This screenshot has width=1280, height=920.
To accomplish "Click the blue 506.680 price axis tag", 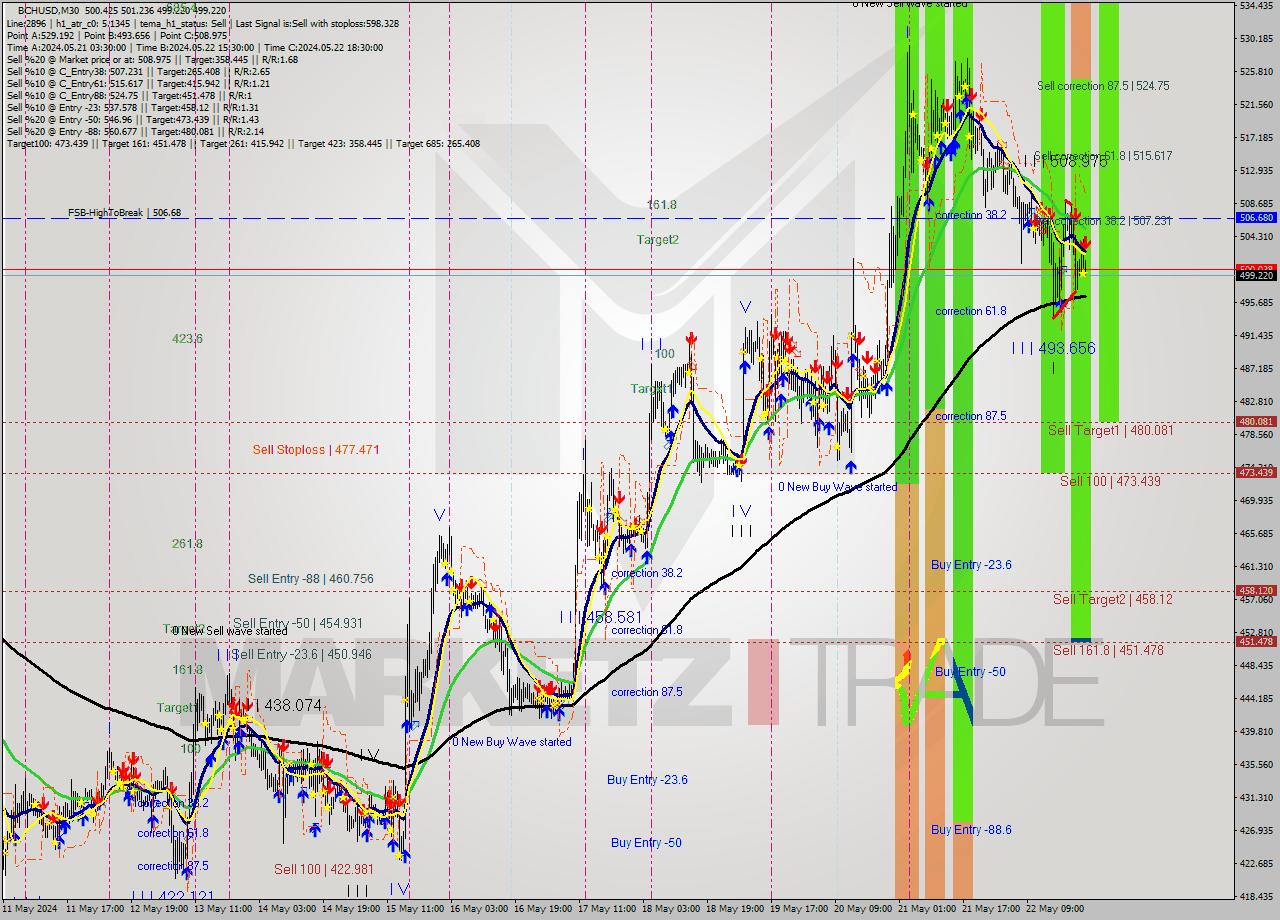I will pos(1256,217).
